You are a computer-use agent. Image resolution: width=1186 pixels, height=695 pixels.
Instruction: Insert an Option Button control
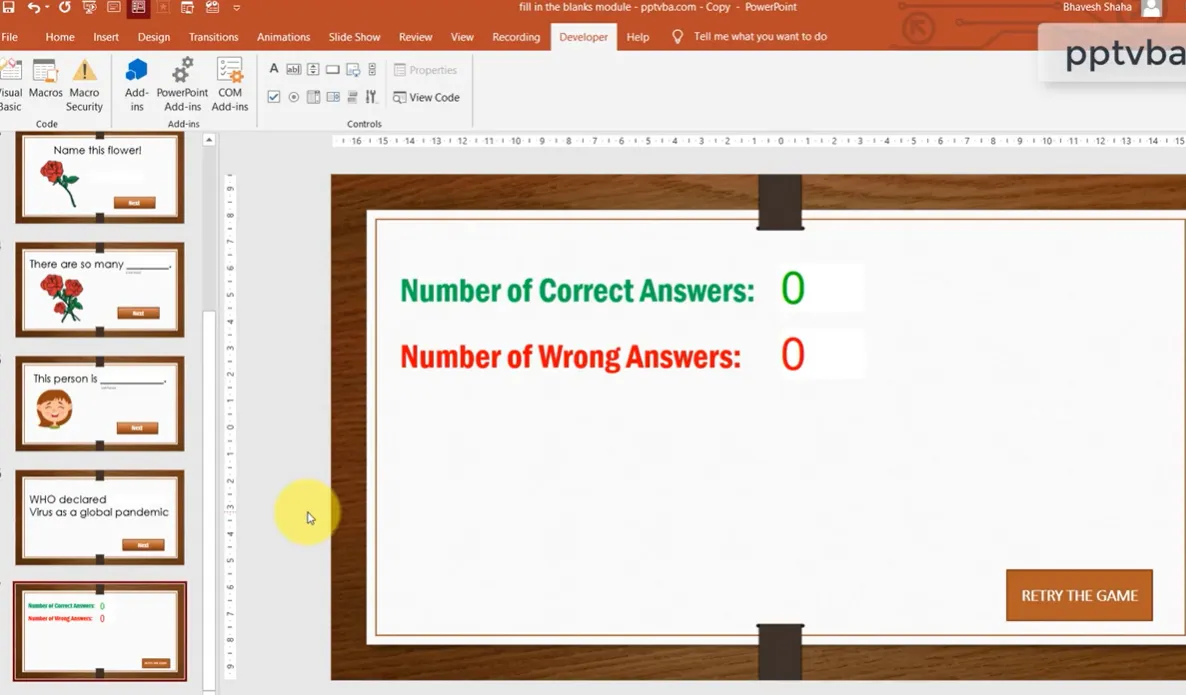coord(293,97)
